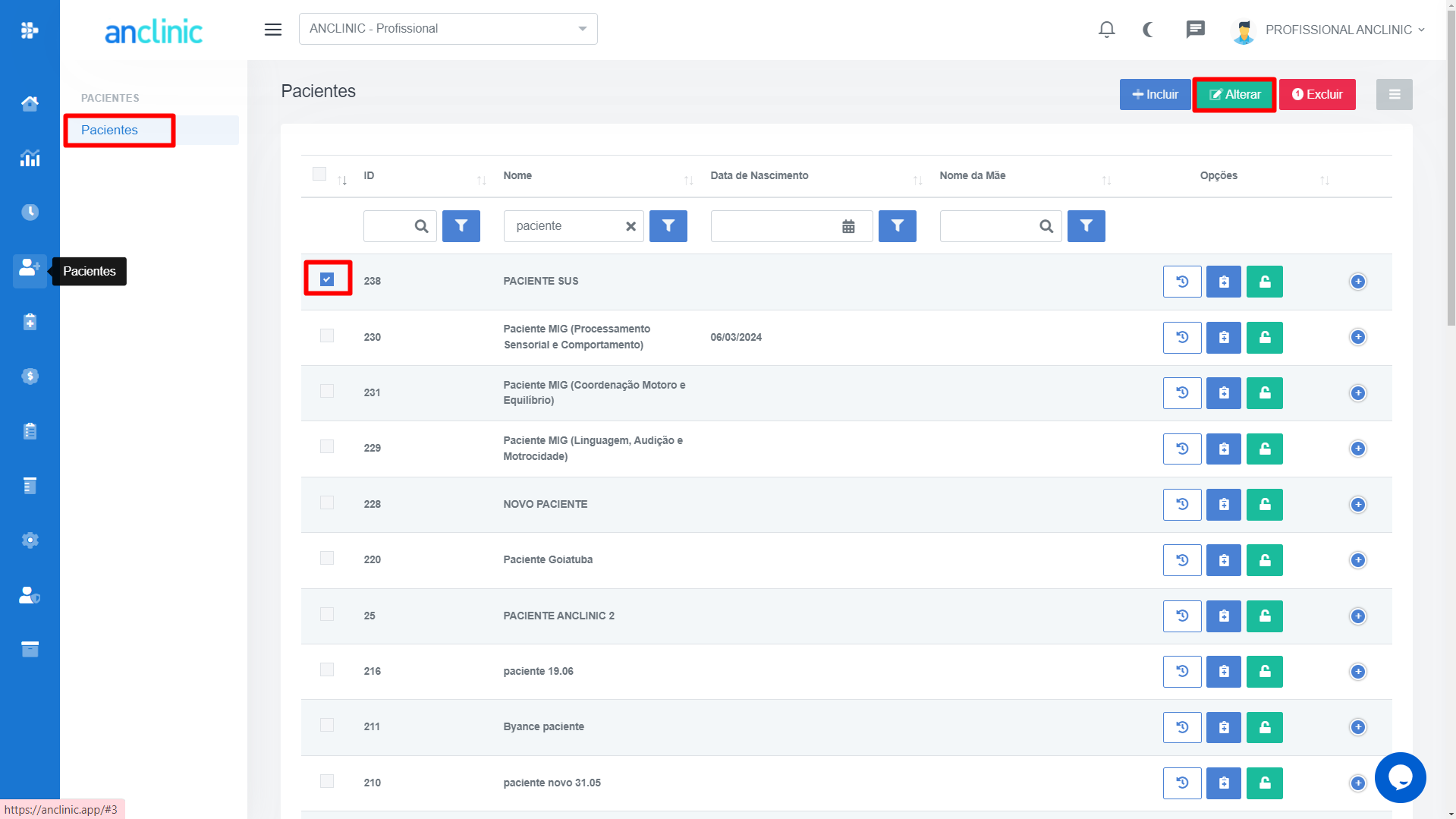1456x819 pixels.
Task: Open the notifications bell
Action: tap(1107, 30)
